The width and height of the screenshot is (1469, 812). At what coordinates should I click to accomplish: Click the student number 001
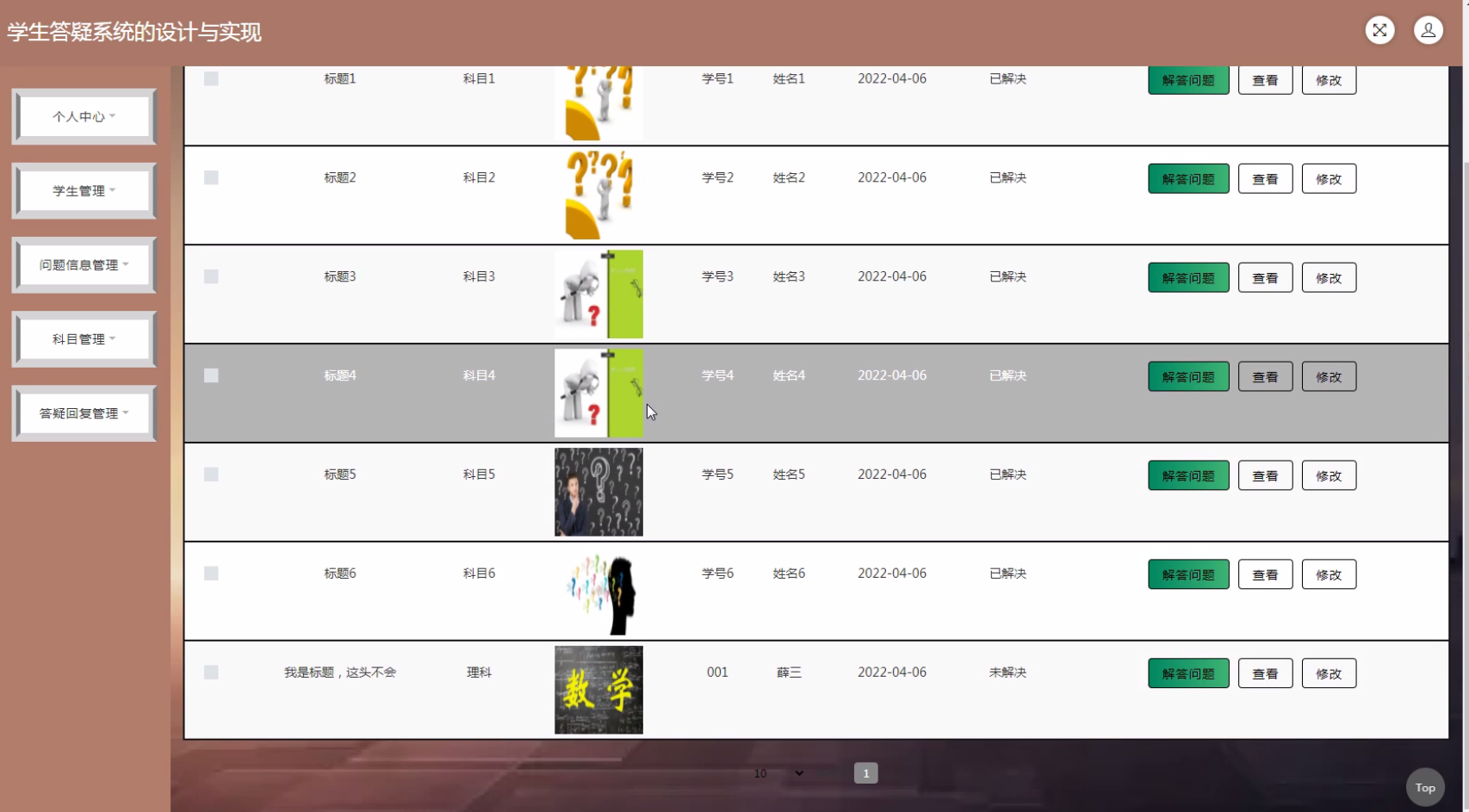(717, 673)
